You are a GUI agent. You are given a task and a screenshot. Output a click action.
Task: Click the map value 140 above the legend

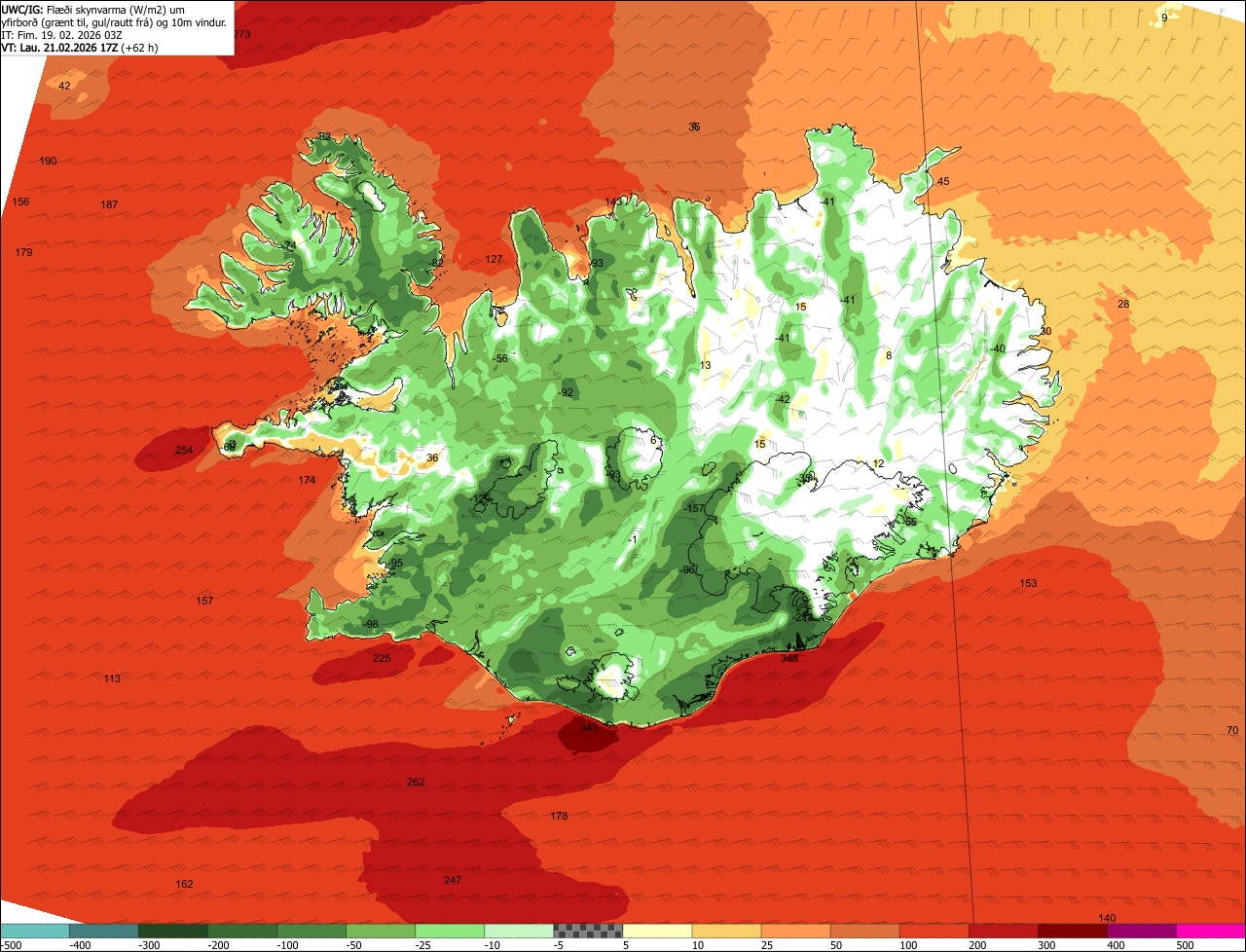click(1107, 918)
